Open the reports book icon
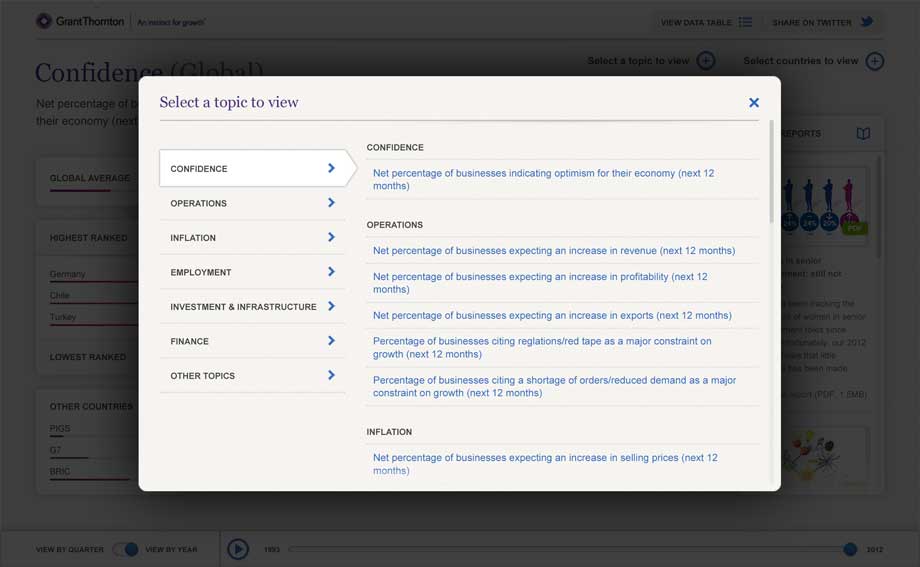Viewport: 920px width, 567px height. pyautogui.click(x=863, y=134)
